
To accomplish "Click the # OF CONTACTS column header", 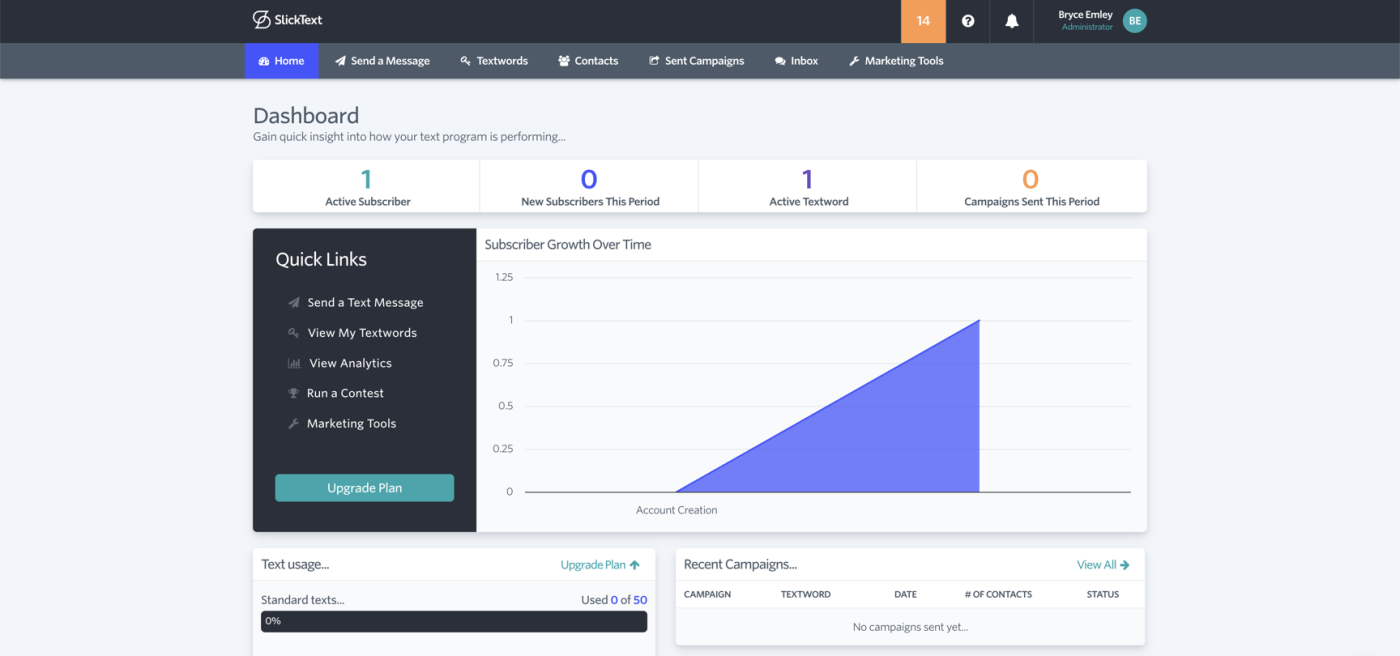I will 998,594.
